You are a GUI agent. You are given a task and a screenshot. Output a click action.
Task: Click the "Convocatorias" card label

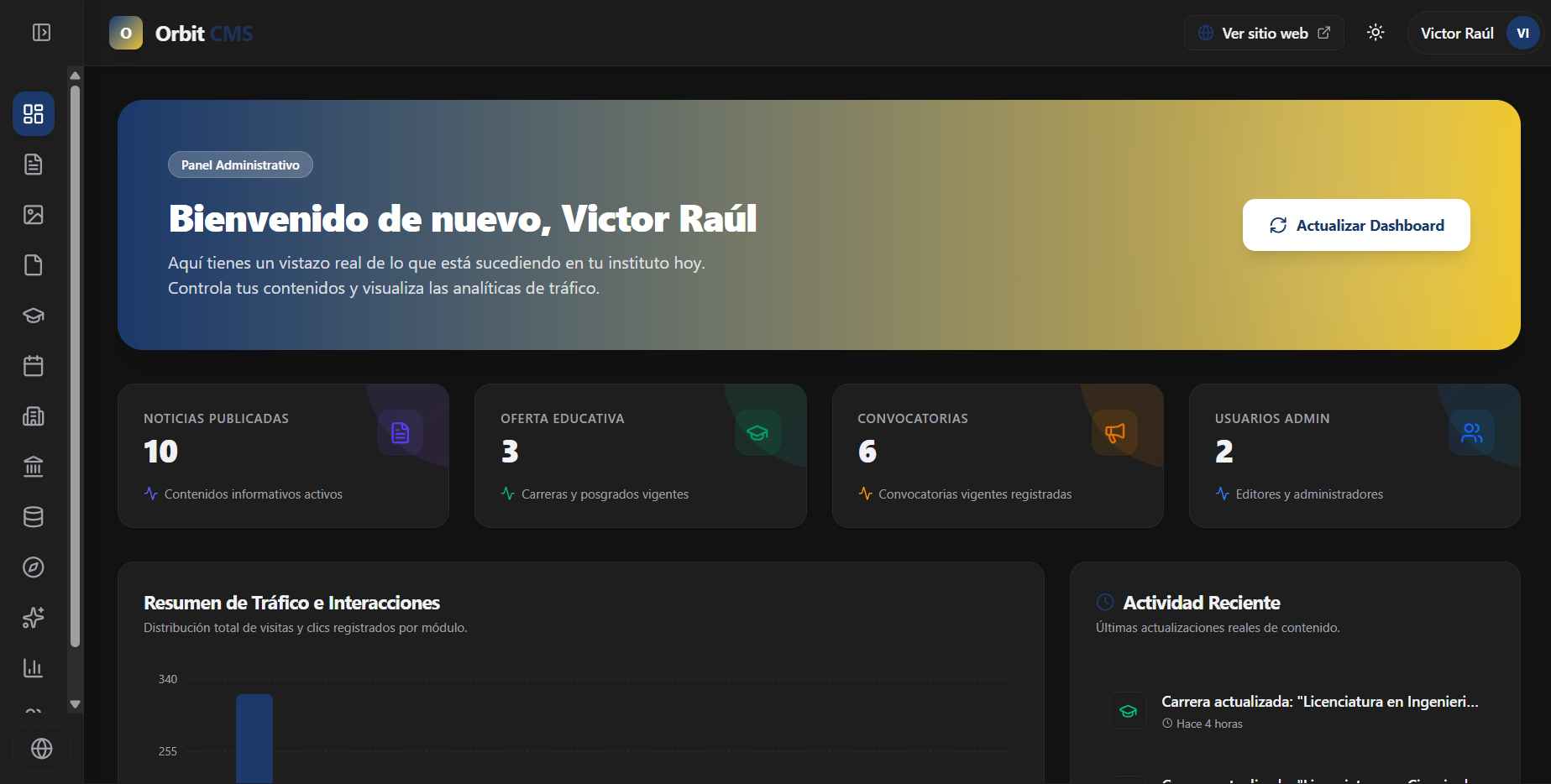tap(913, 419)
